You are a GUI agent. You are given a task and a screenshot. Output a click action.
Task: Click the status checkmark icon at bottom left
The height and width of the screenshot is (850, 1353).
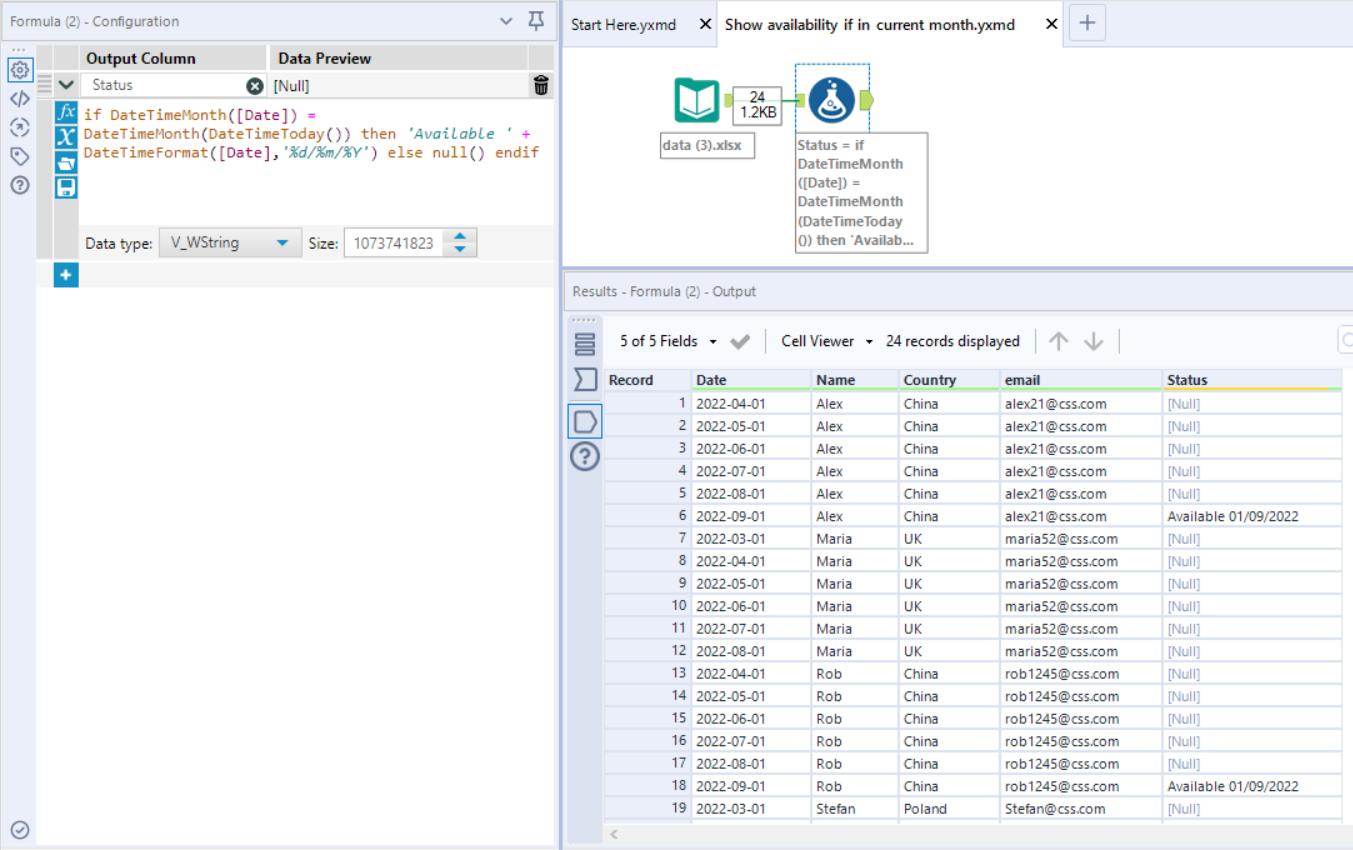click(x=20, y=830)
